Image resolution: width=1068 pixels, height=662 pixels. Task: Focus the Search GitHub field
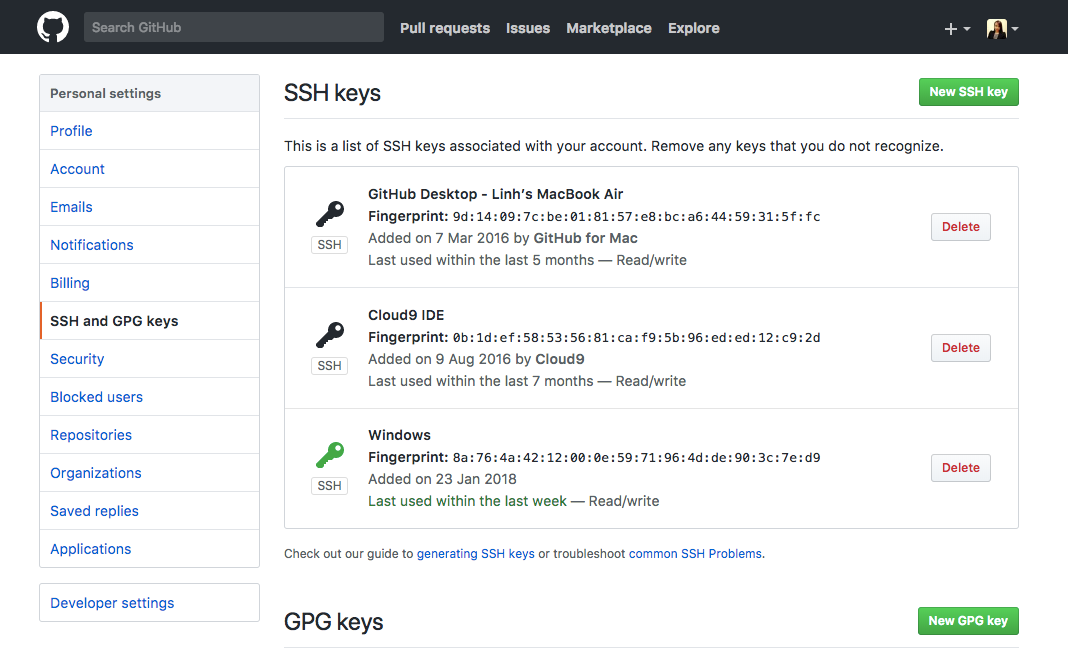tap(234, 27)
